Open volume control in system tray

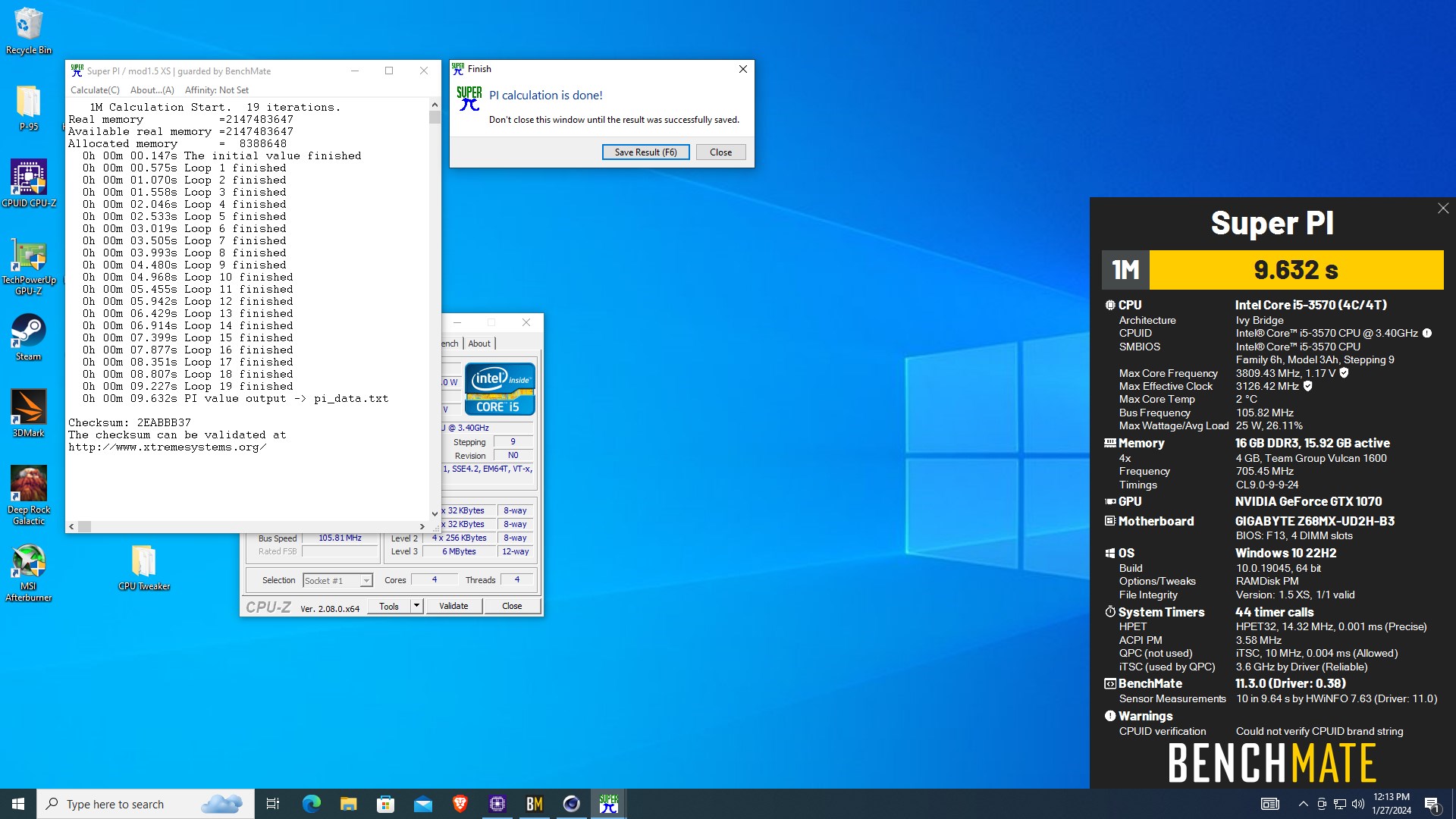pos(1357,804)
